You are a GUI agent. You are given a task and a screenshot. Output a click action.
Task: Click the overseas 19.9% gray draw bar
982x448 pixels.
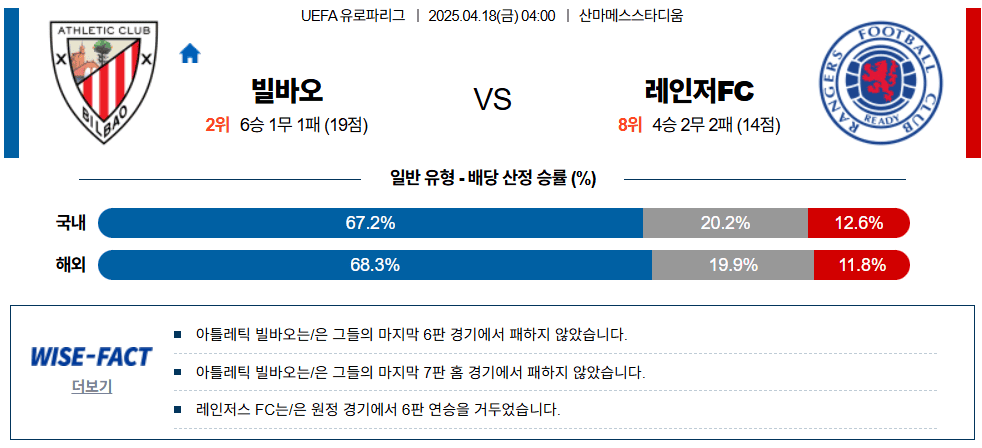click(732, 265)
